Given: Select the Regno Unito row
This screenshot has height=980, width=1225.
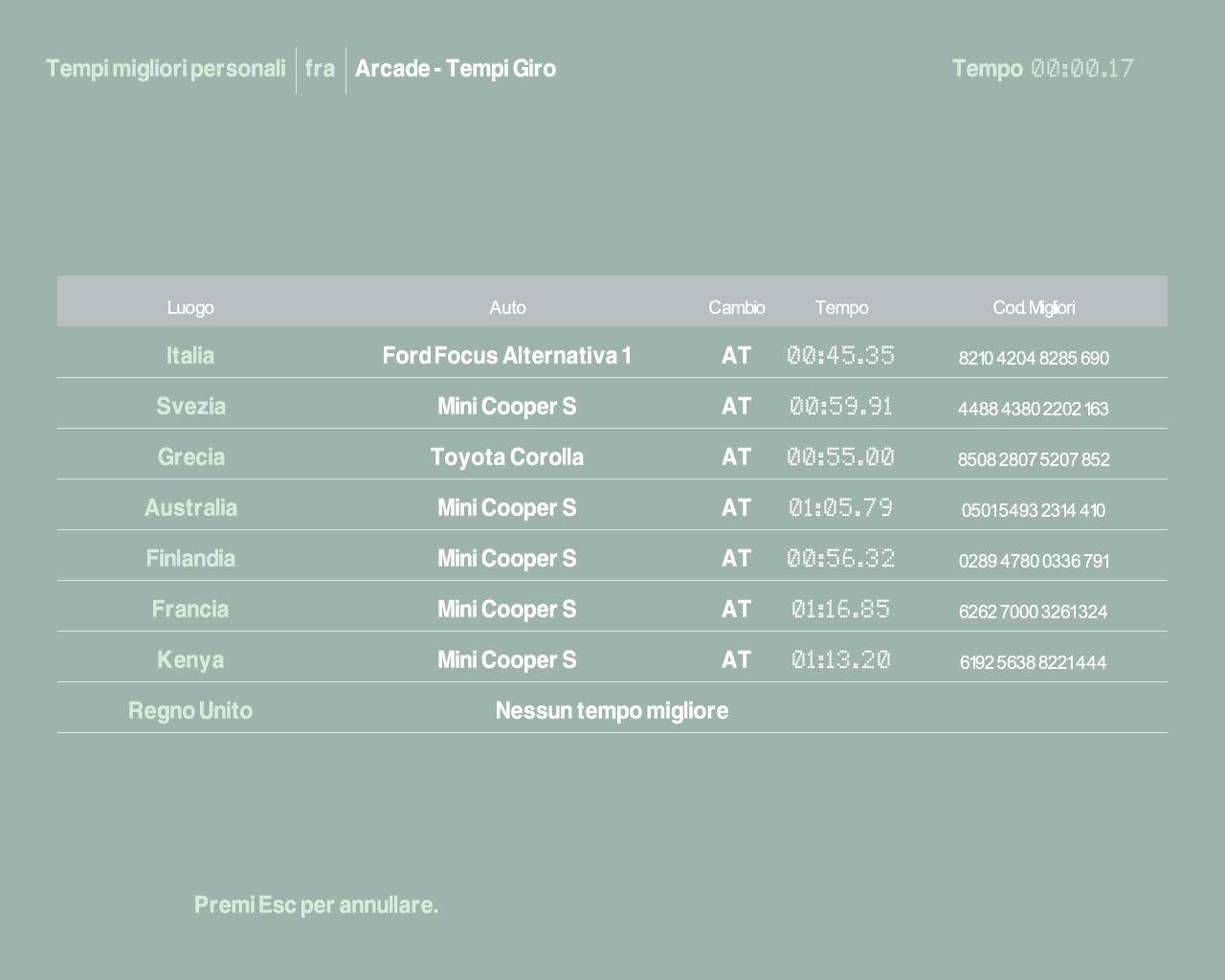Looking at the screenshot, I should [x=190, y=711].
